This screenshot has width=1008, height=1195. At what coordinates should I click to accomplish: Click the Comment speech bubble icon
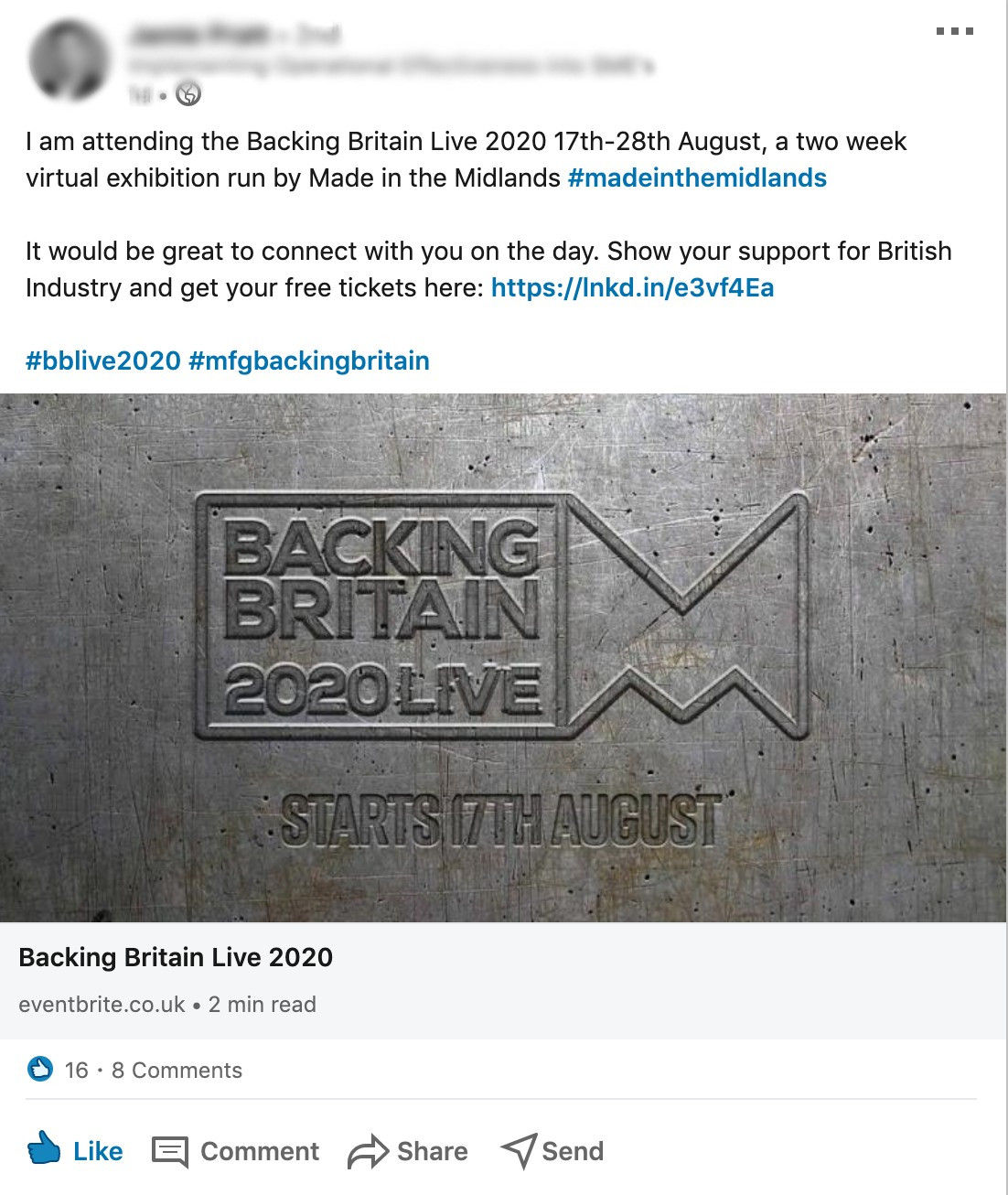169,1152
